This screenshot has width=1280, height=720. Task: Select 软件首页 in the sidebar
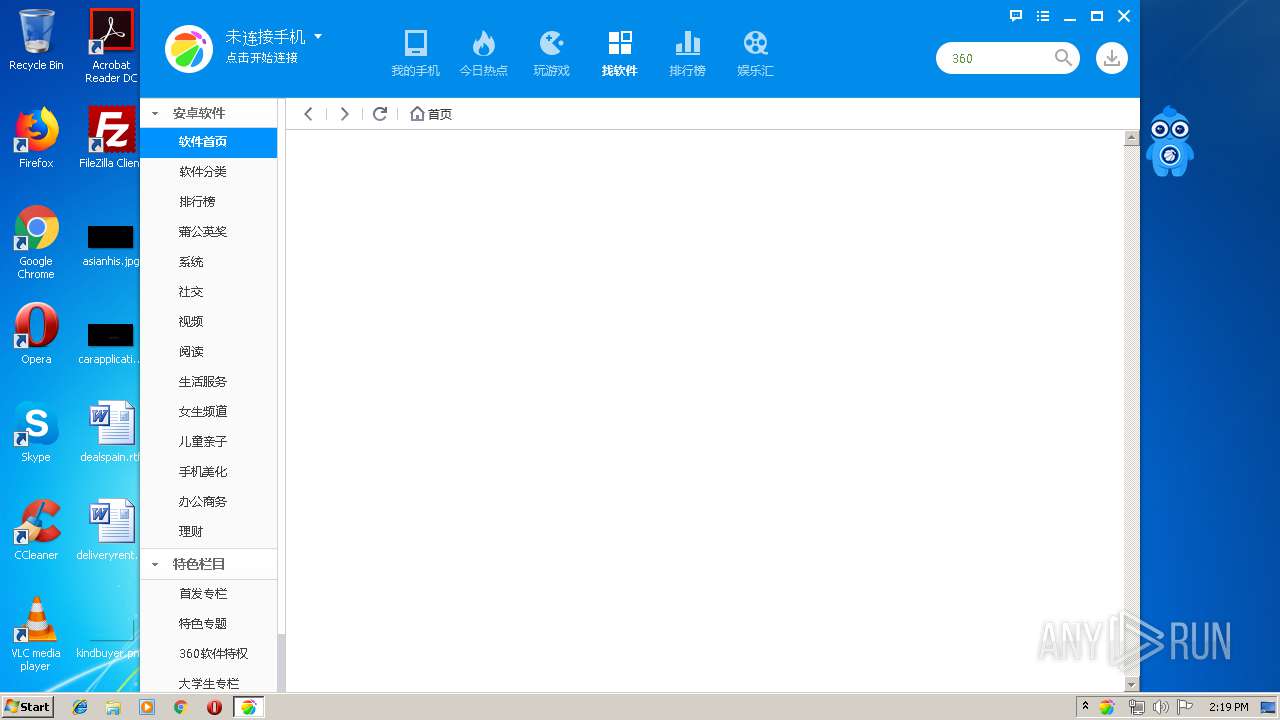(208, 142)
